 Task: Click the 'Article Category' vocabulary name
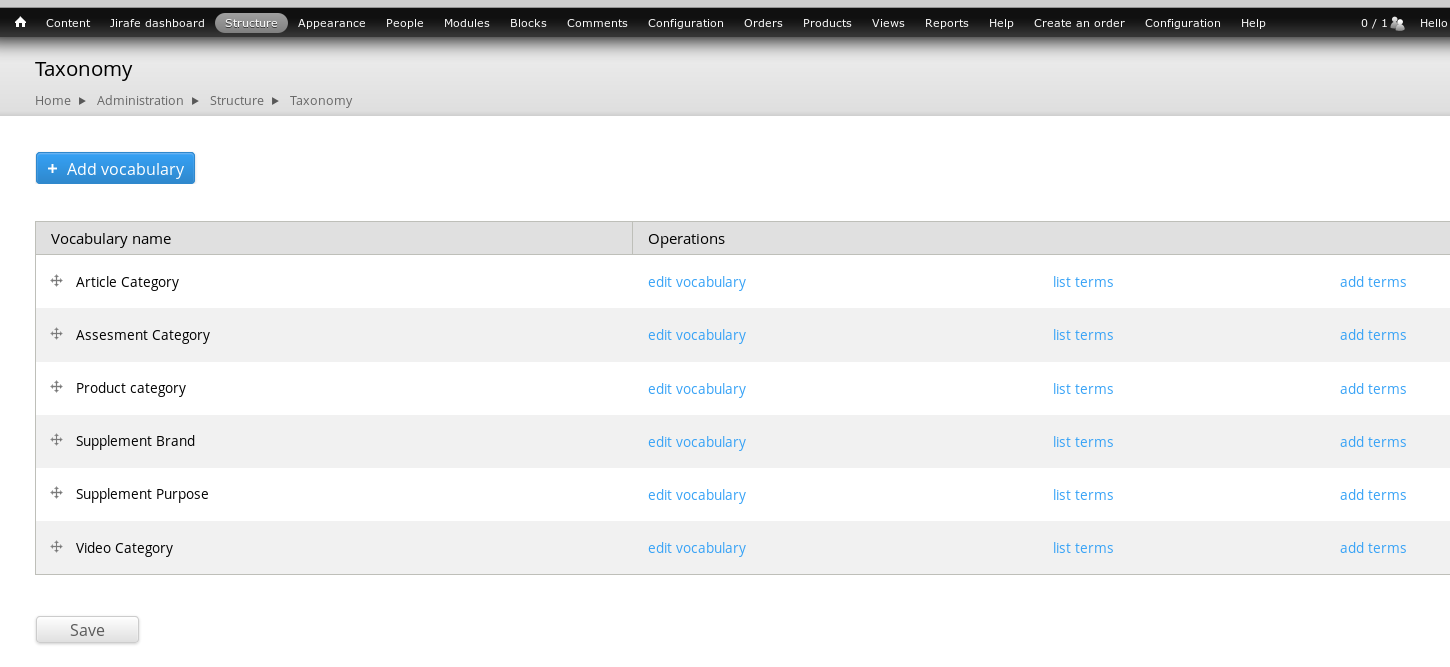(x=127, y=282)
